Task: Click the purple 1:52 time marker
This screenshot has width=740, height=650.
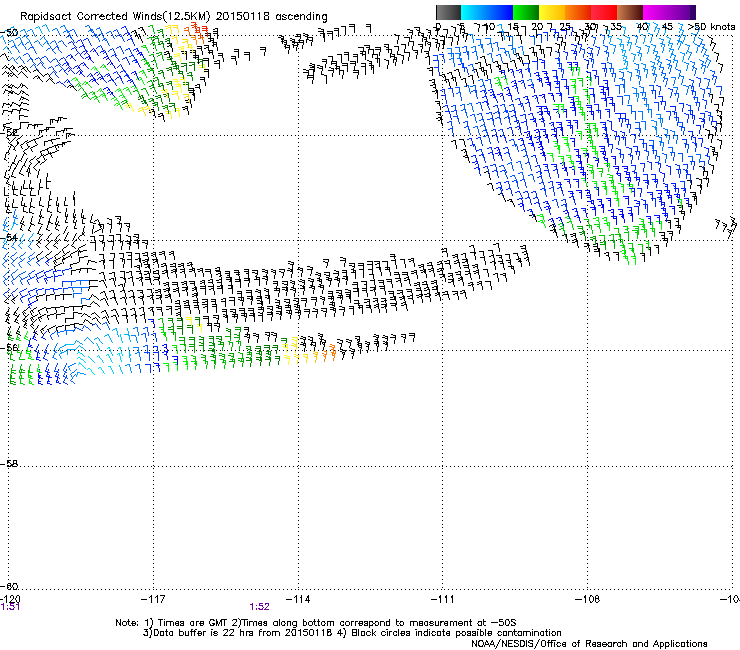Action: (260, 607)
